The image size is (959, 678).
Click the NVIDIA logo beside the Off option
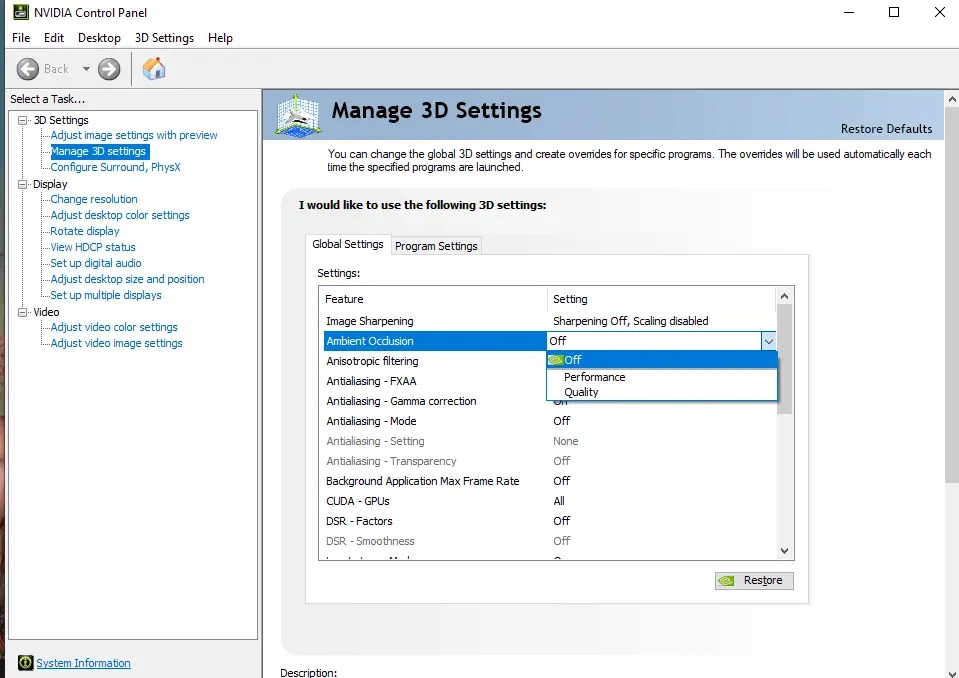pyautogui.click(x=558, y=360)
